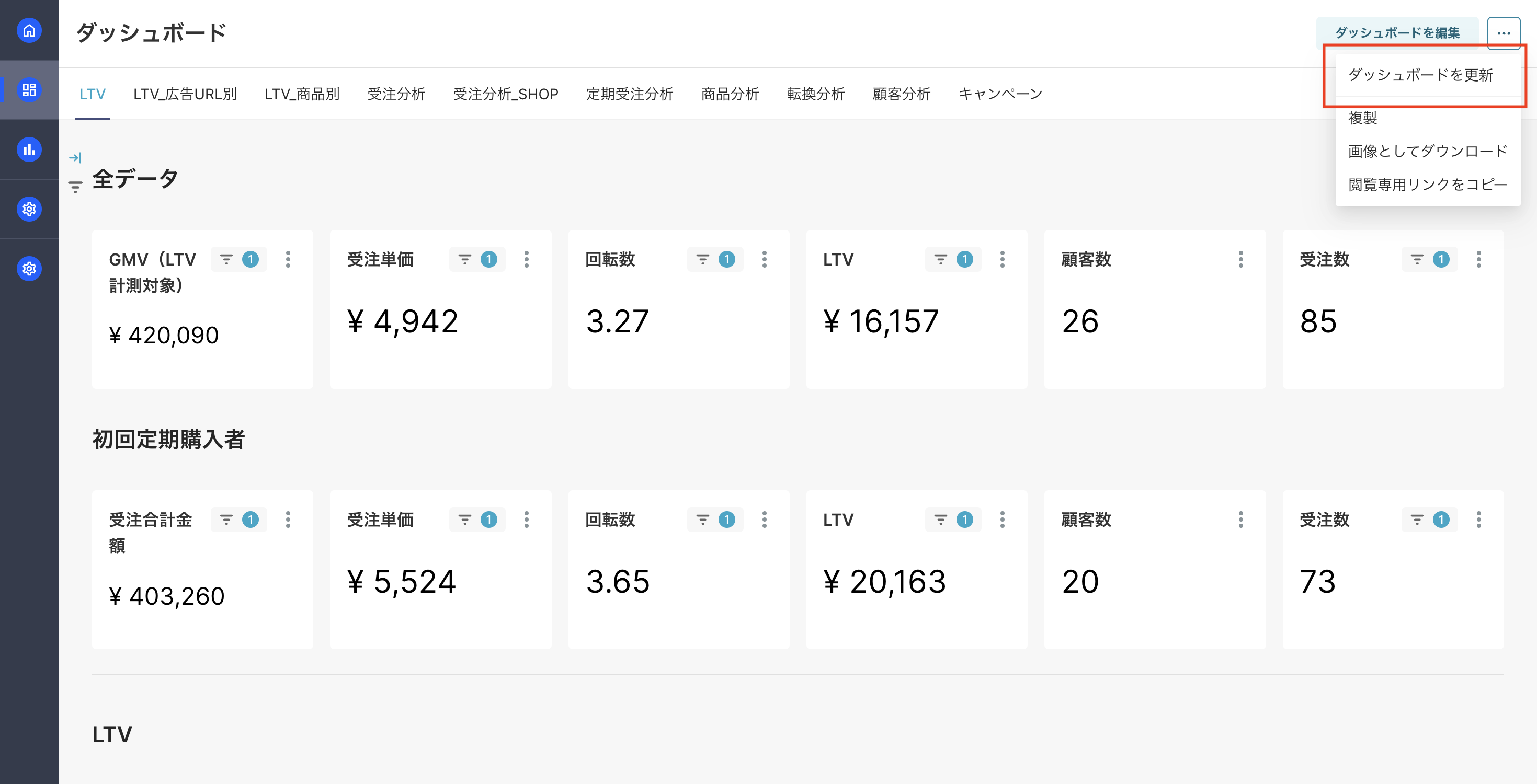Switch to the LTV tab
Viewport: 1537px width, 784px height.
93,94
